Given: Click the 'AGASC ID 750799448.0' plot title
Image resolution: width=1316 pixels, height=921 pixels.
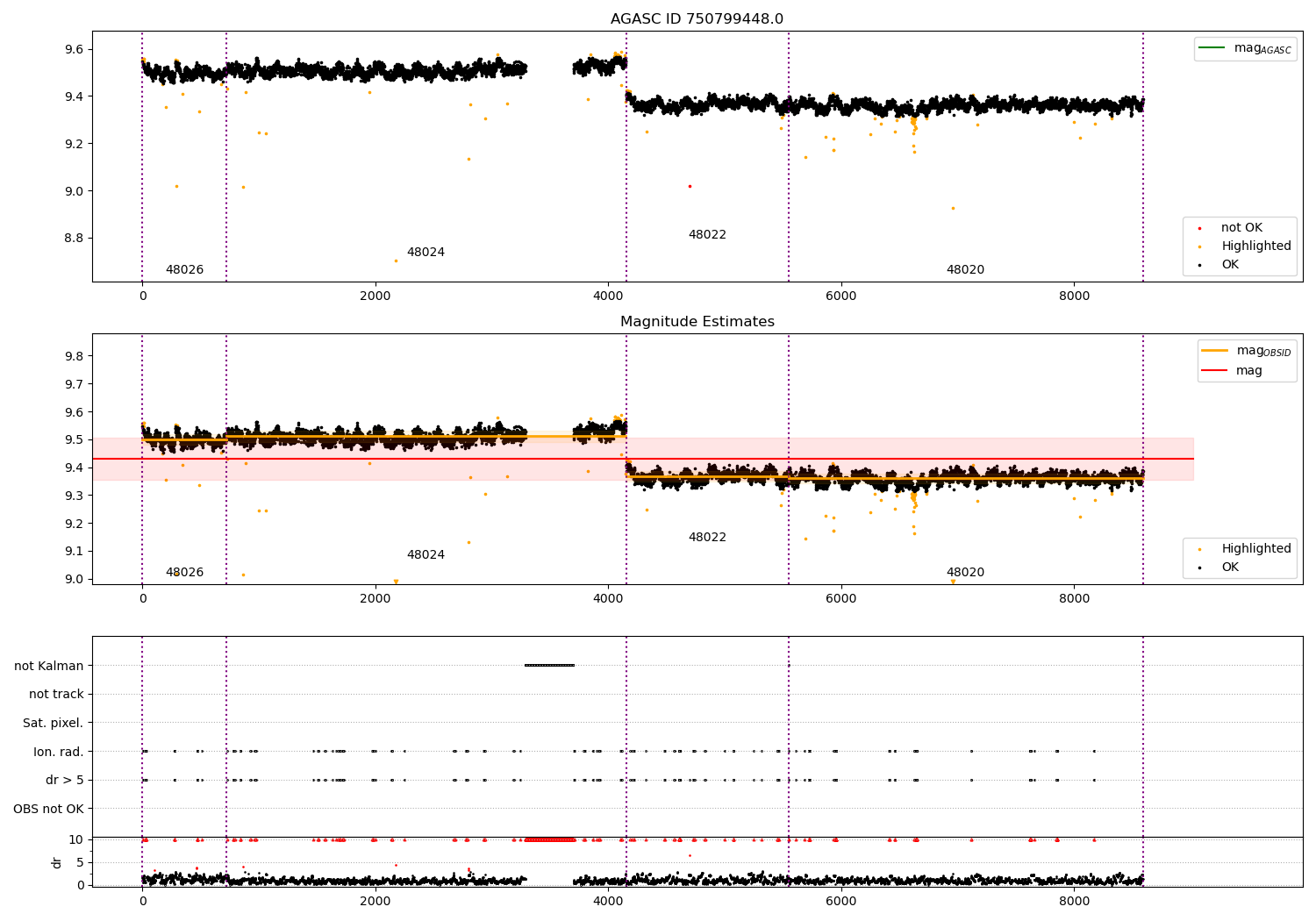Looking at the screenshot, I should coord(697,19).
